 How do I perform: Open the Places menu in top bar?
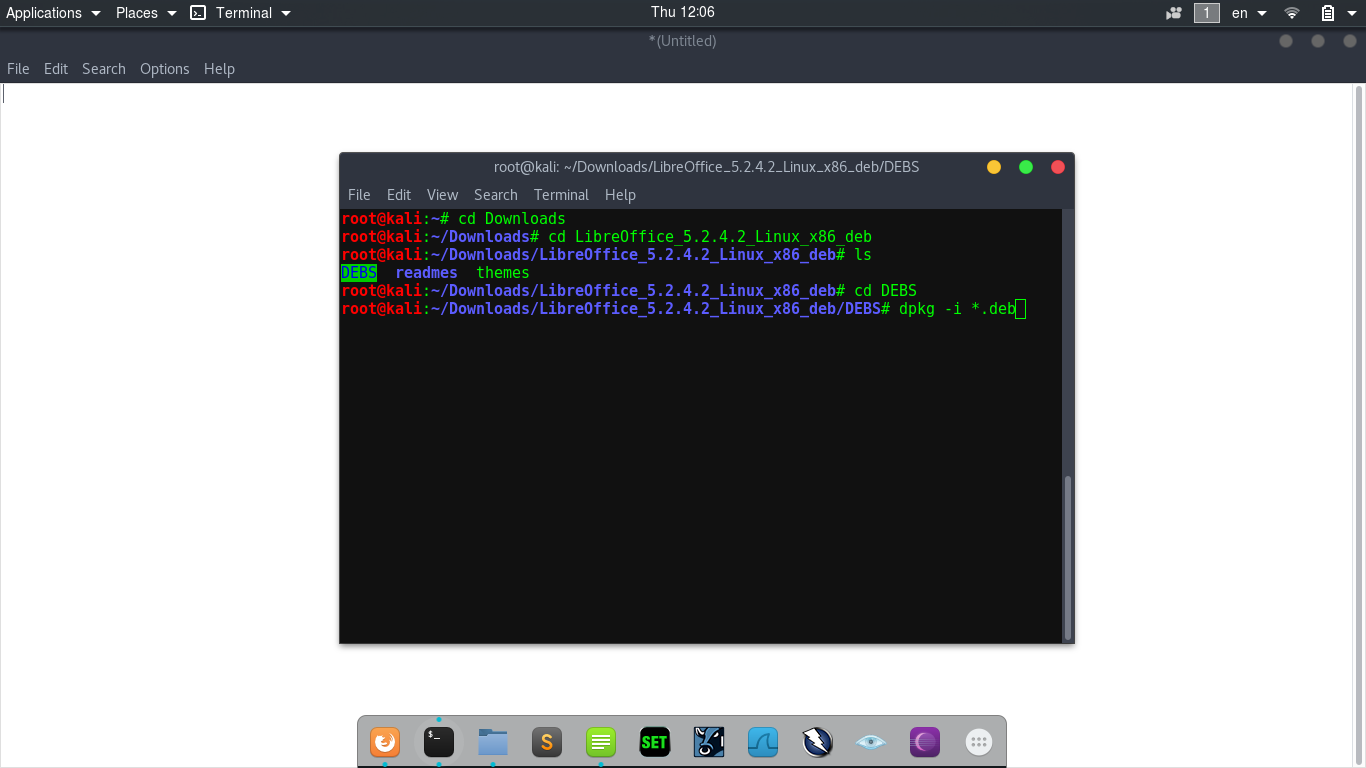146,13
